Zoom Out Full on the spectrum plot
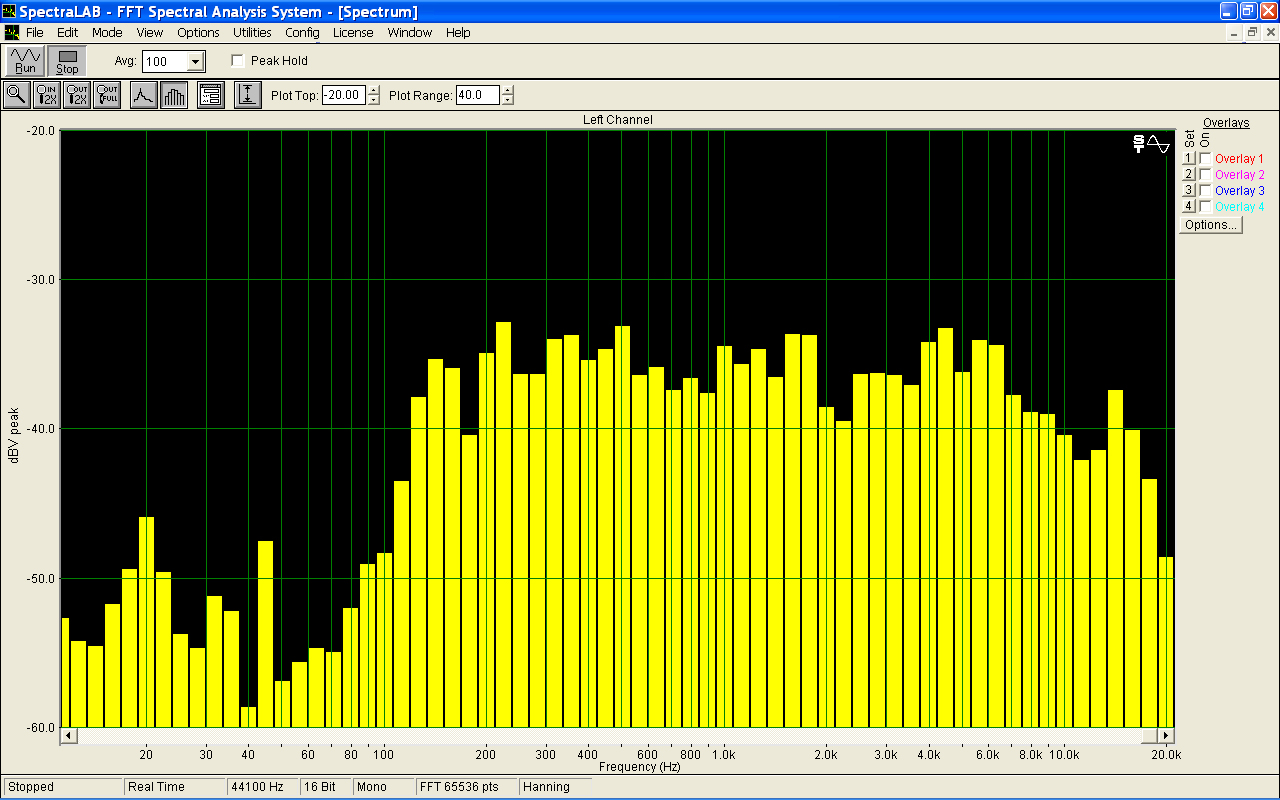Image resolution: width=1280 pixels, height=800 pixels. [107, 95]
